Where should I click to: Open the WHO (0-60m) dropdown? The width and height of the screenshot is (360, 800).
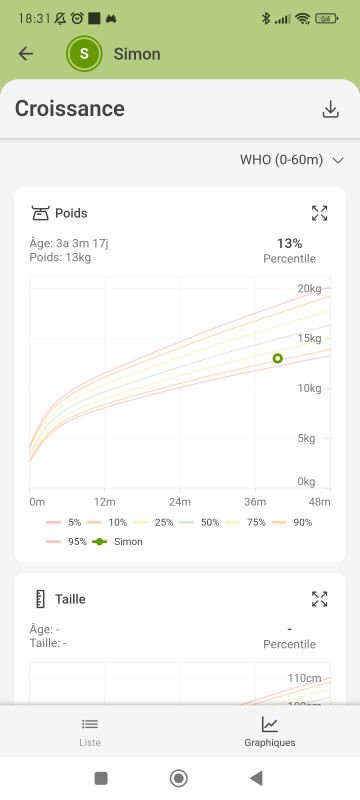[292, 160]
